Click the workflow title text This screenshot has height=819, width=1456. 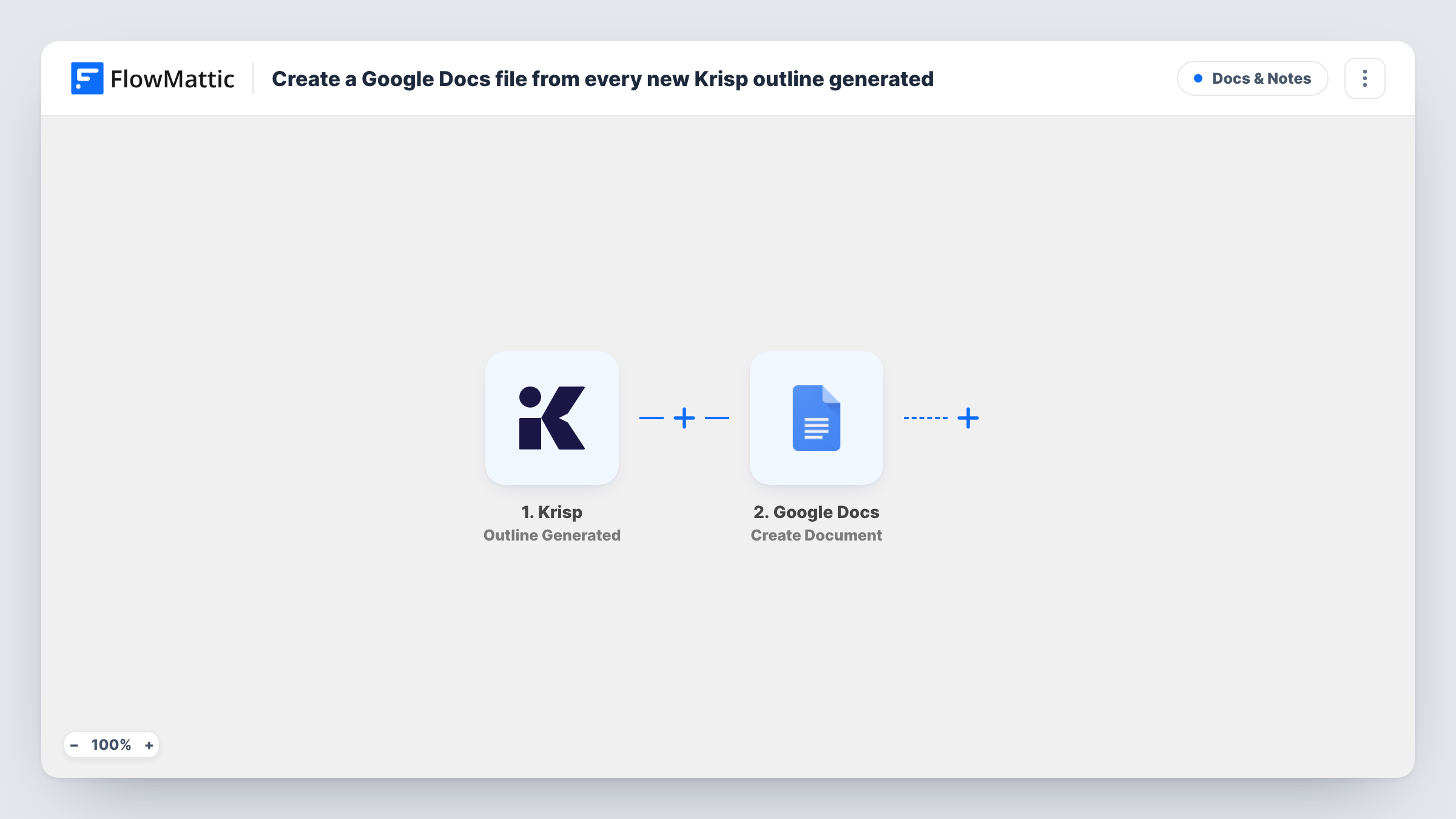[x=602, y=79]
